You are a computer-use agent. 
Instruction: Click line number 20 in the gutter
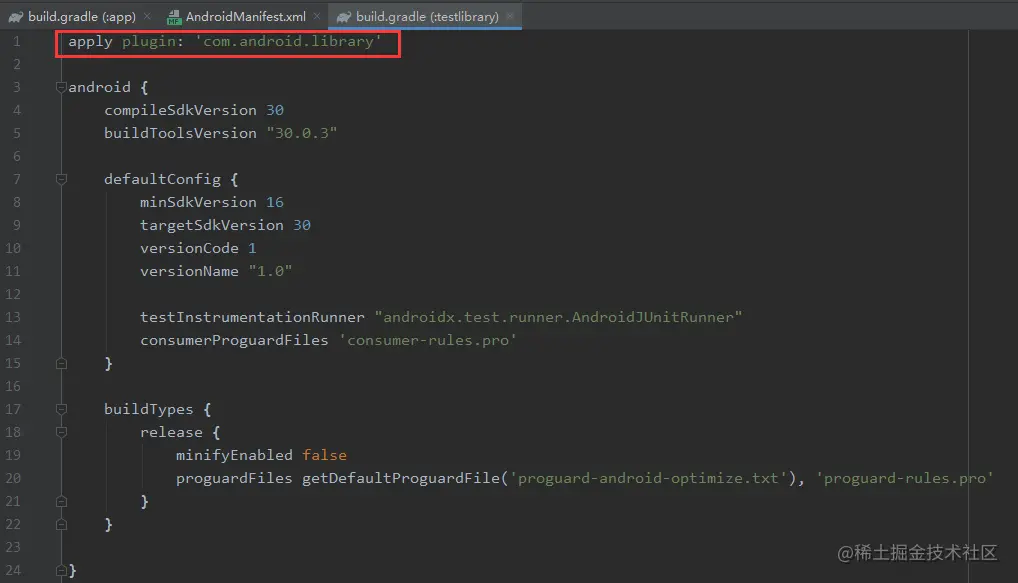pos(13,478)
